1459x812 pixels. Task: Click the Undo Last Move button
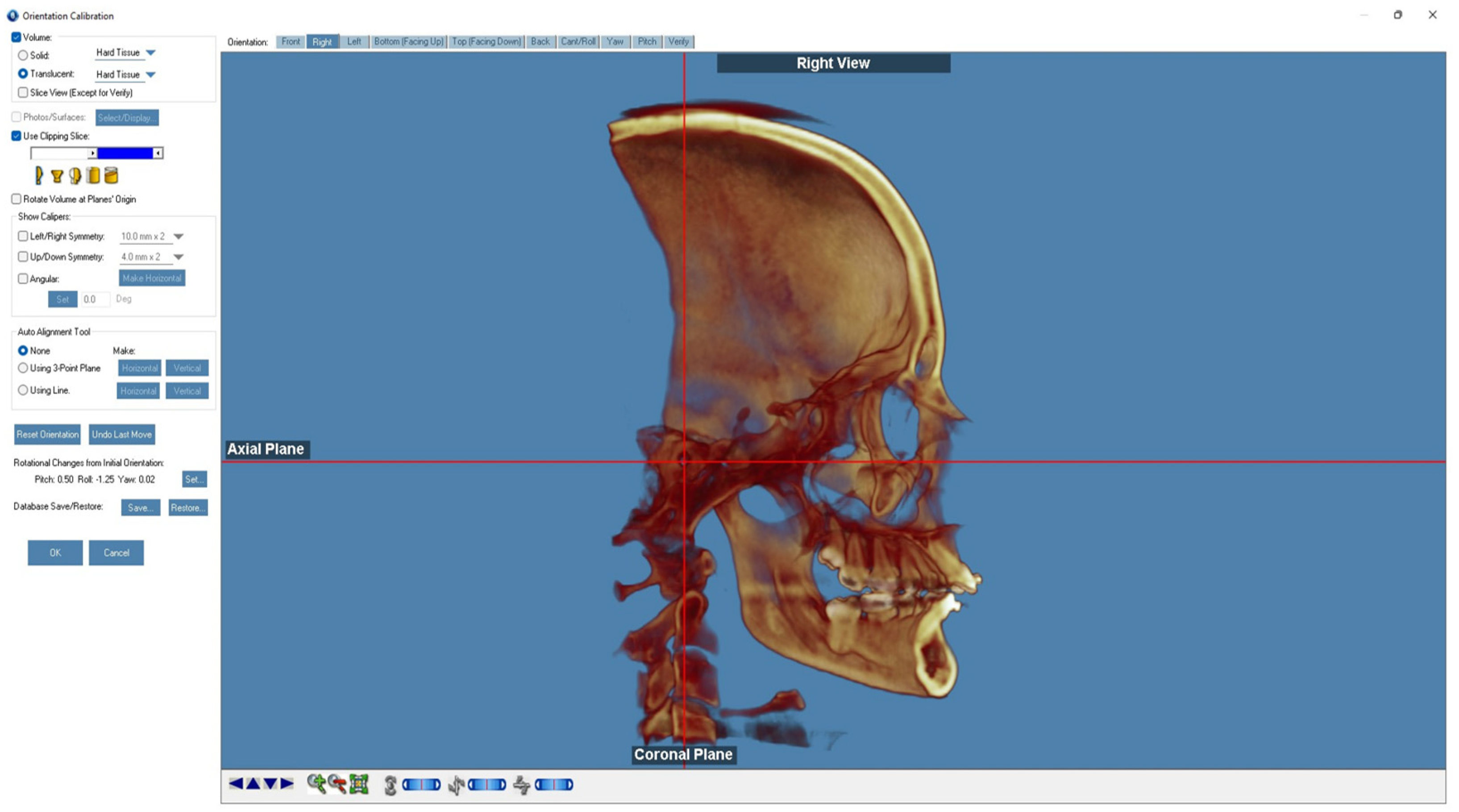[x=122, y=434]
